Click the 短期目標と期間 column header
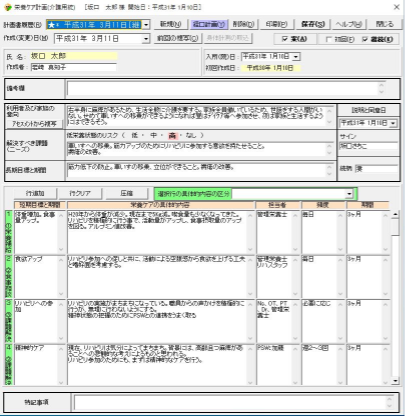The width and height of the screenshot is (405, 416). 40,205
